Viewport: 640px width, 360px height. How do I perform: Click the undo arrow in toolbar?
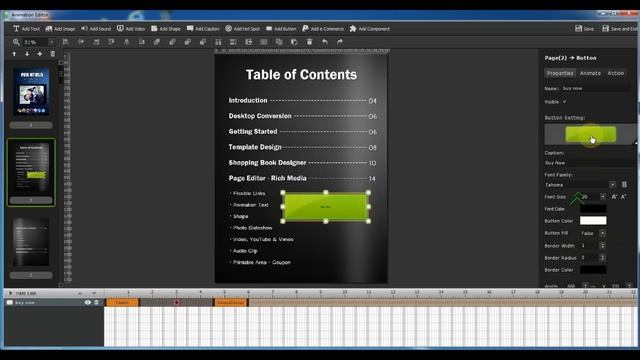click(x=324, y=42)
